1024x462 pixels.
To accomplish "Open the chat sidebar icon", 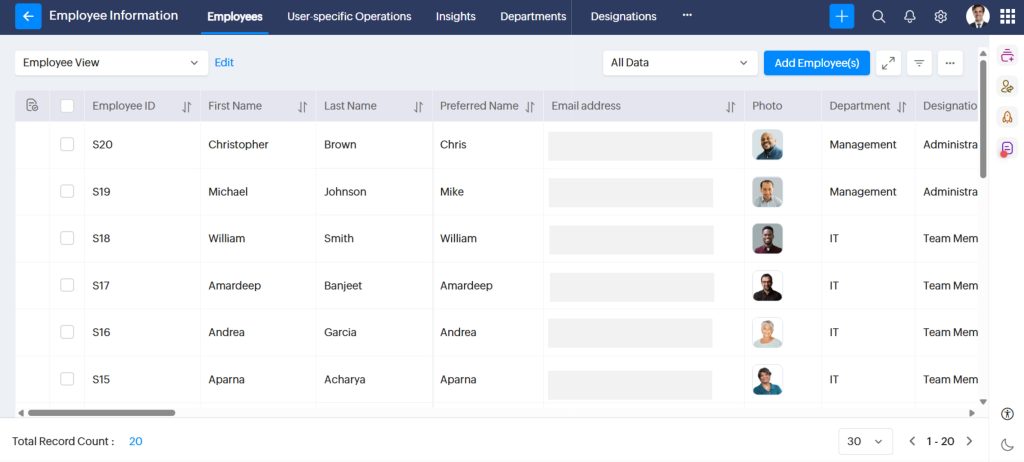I will click(1007, 148).
